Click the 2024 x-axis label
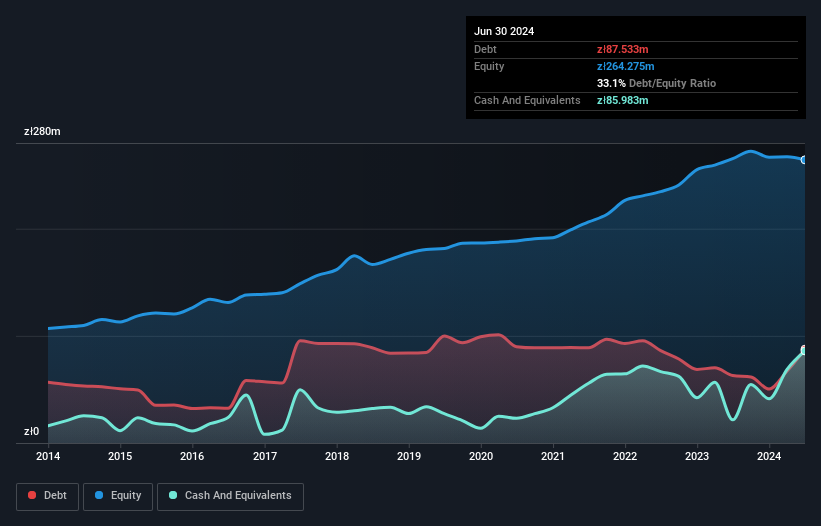The height and width of the screenshot is (526, 821). point(769,456)
